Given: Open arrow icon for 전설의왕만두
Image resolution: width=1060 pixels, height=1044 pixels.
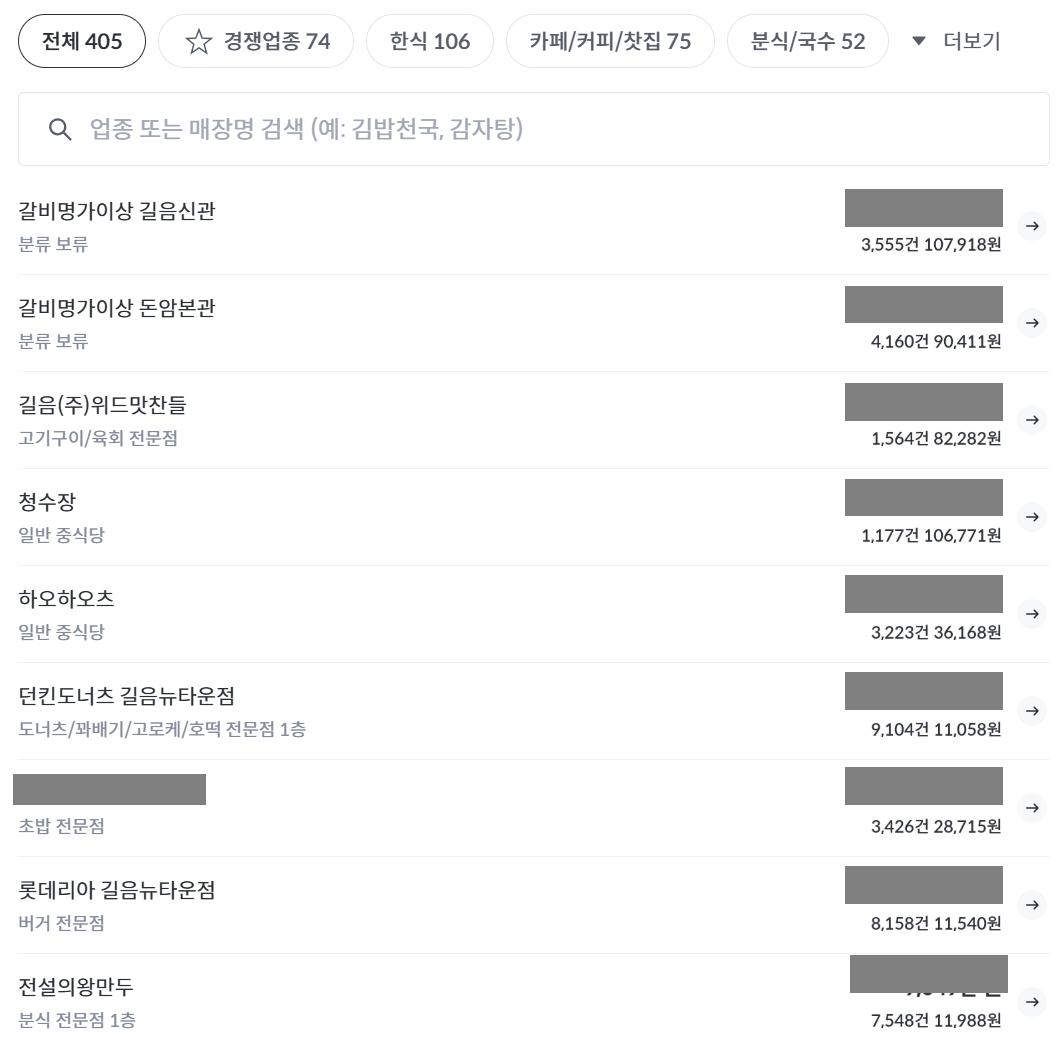Looking at the screenshot, I should [1033, 1002].
